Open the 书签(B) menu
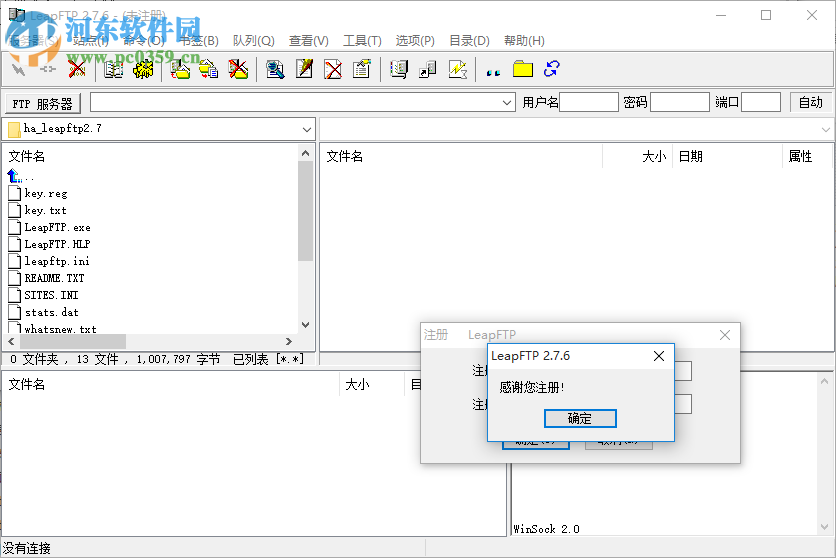This screenshot has width=836, height=558. click(199, 41)
